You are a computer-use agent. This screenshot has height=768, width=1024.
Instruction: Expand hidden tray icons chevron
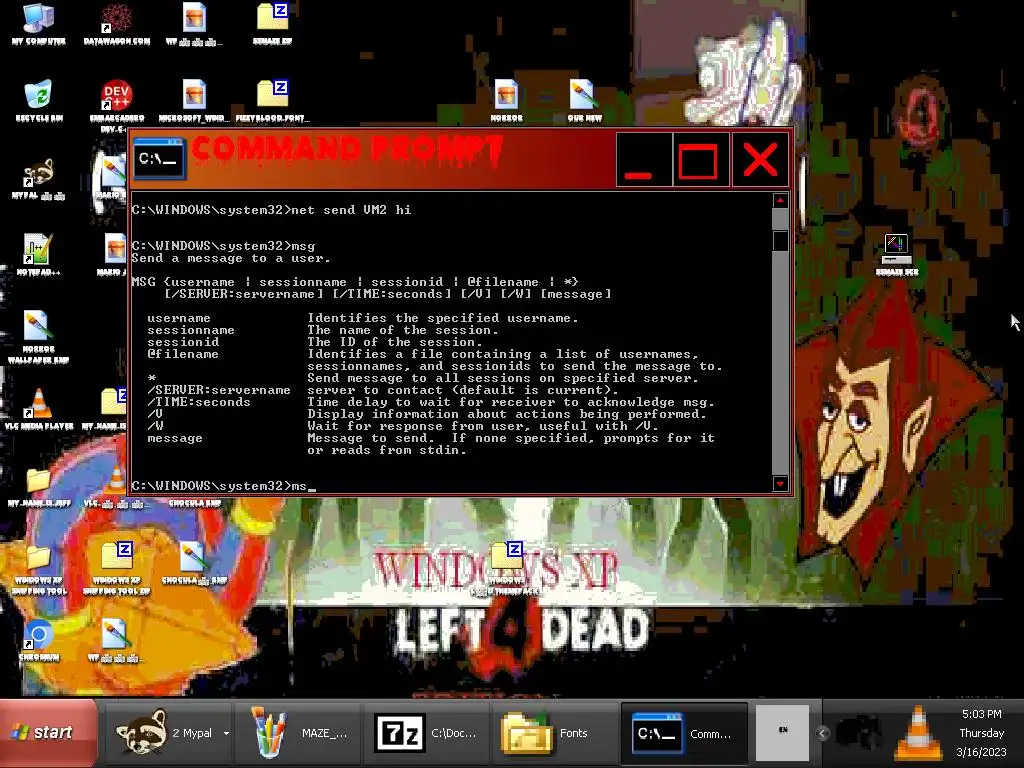[x=822, y=733]
